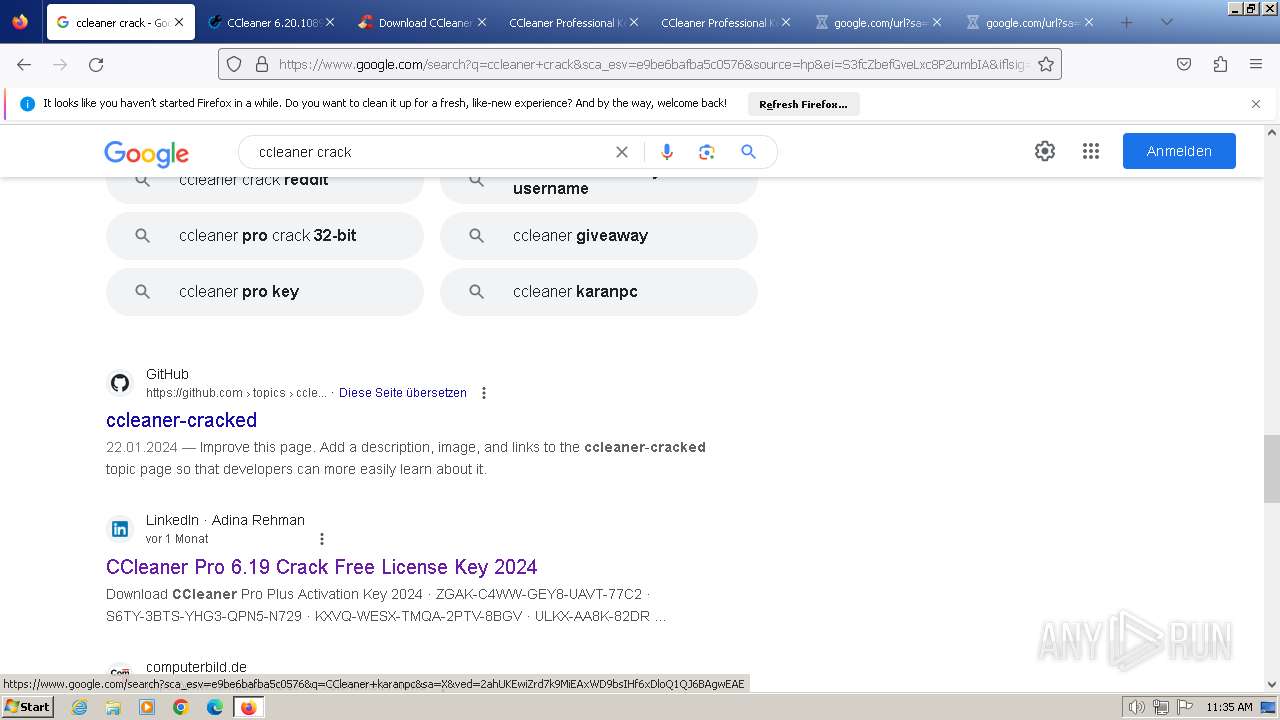Viewport: 1280px width, 720px height.
Task: Open Windows Explorer from taskbar
Action: [x=113, y=707]
